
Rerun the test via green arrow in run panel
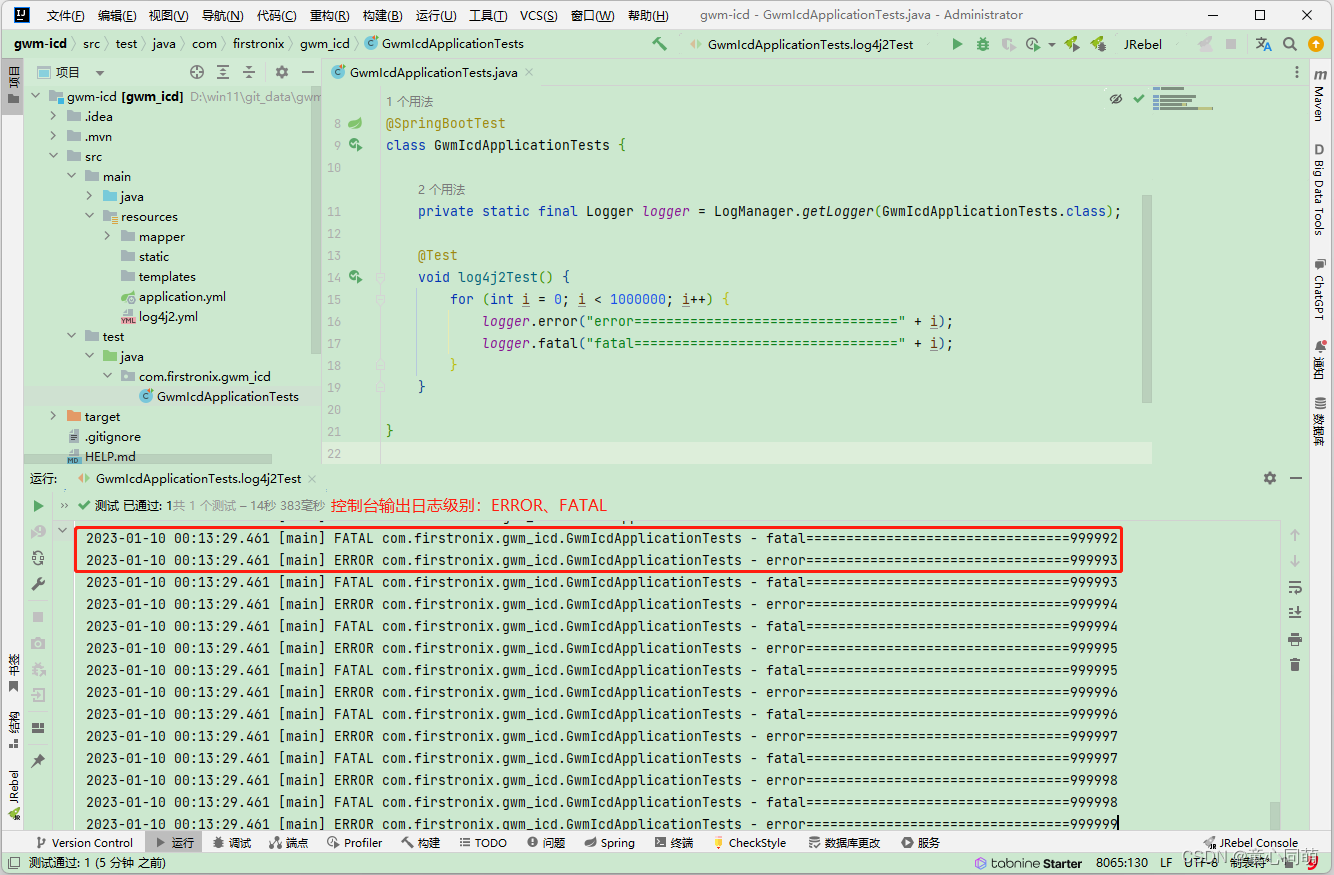[37, 505]
